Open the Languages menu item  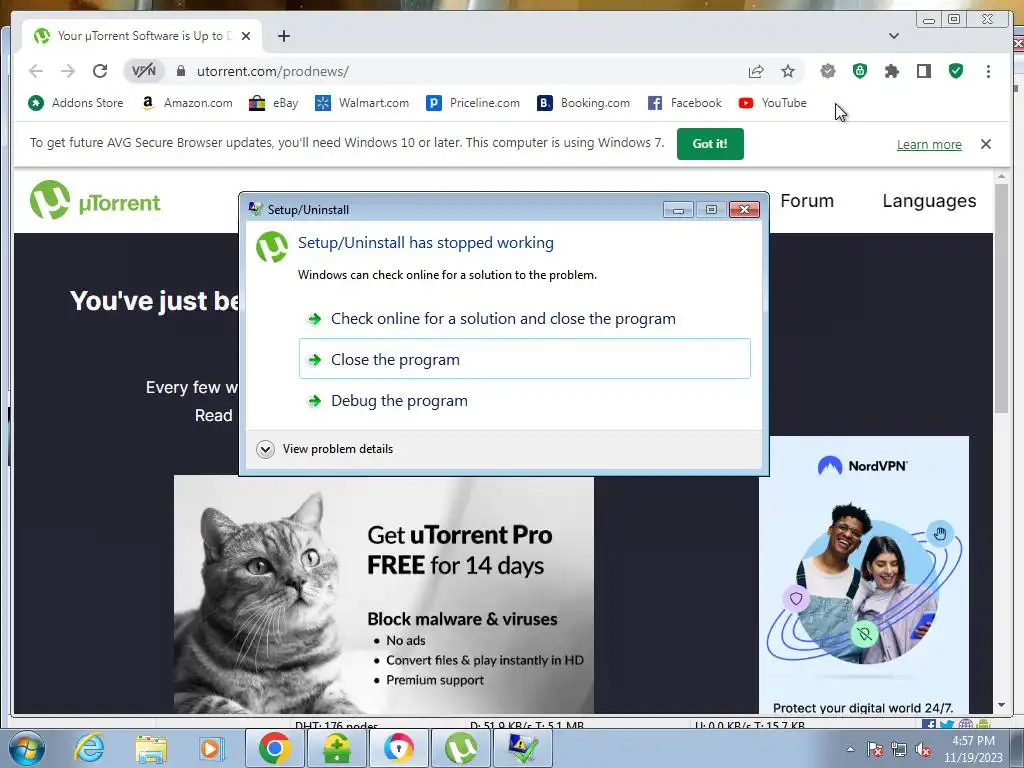929,200
